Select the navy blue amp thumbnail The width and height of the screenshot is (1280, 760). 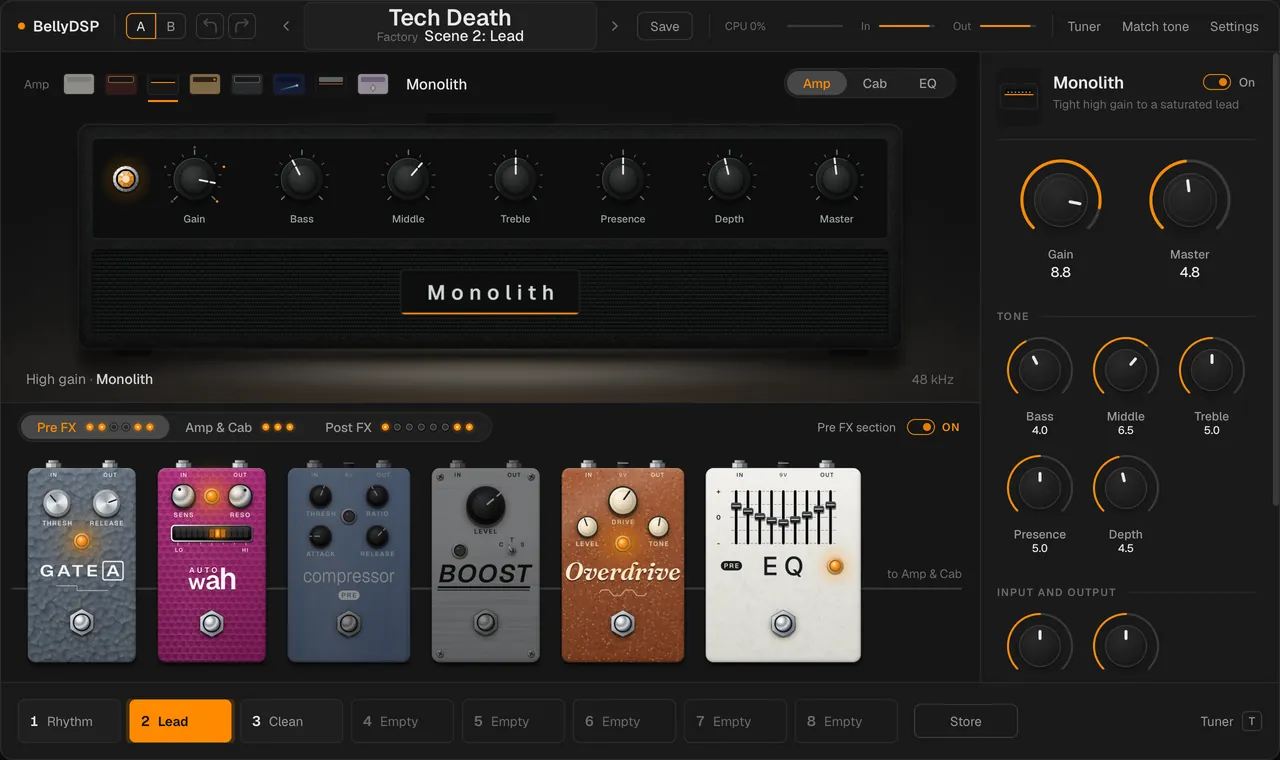289,84
